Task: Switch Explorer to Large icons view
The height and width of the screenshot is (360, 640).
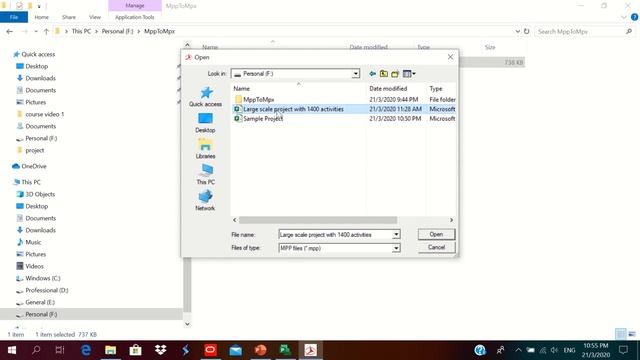Action: (632, 334)
